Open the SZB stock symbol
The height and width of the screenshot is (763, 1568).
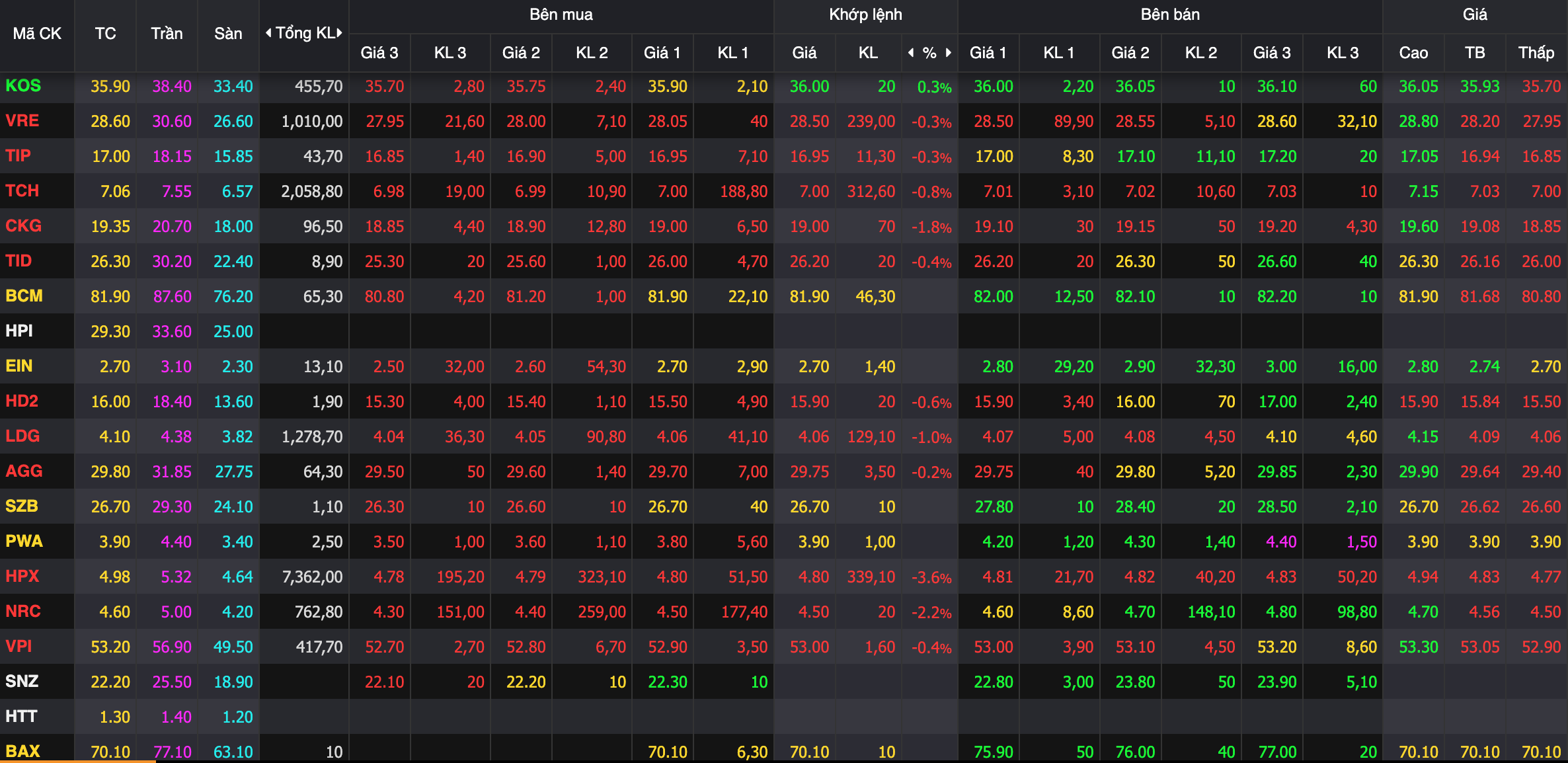pos(22,506)
